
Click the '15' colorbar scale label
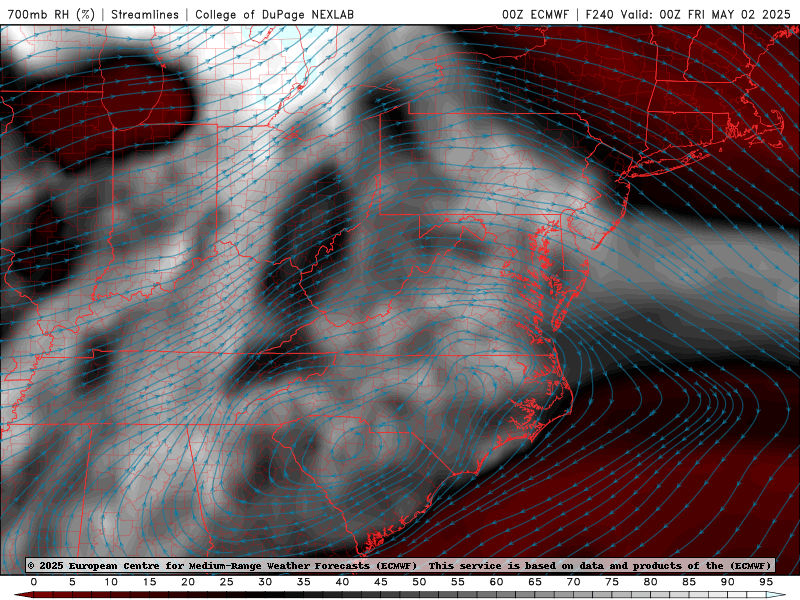[149, 582]
